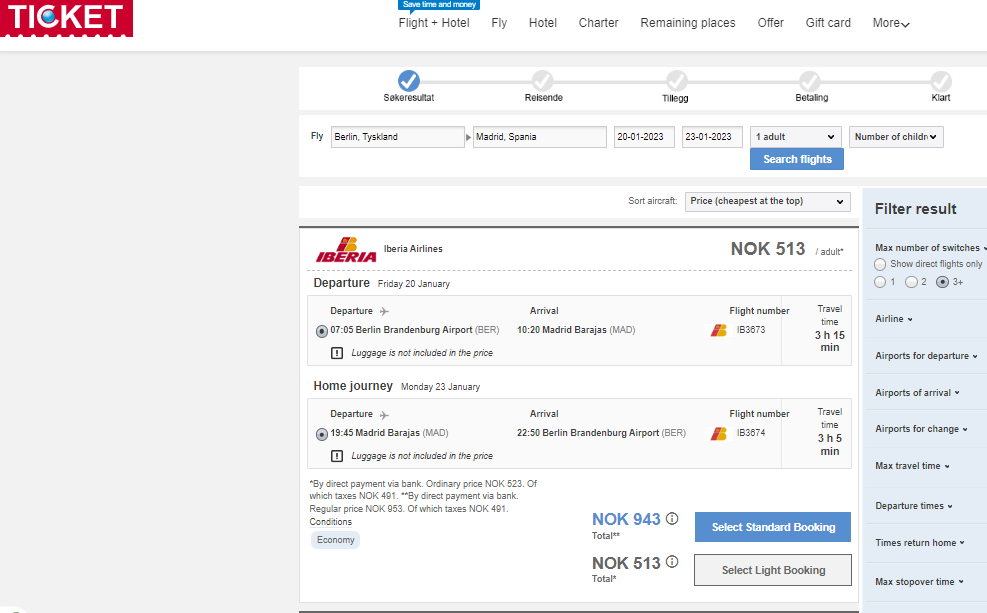
Task: Expand Airline filter
Action: [x=894, y=319]
